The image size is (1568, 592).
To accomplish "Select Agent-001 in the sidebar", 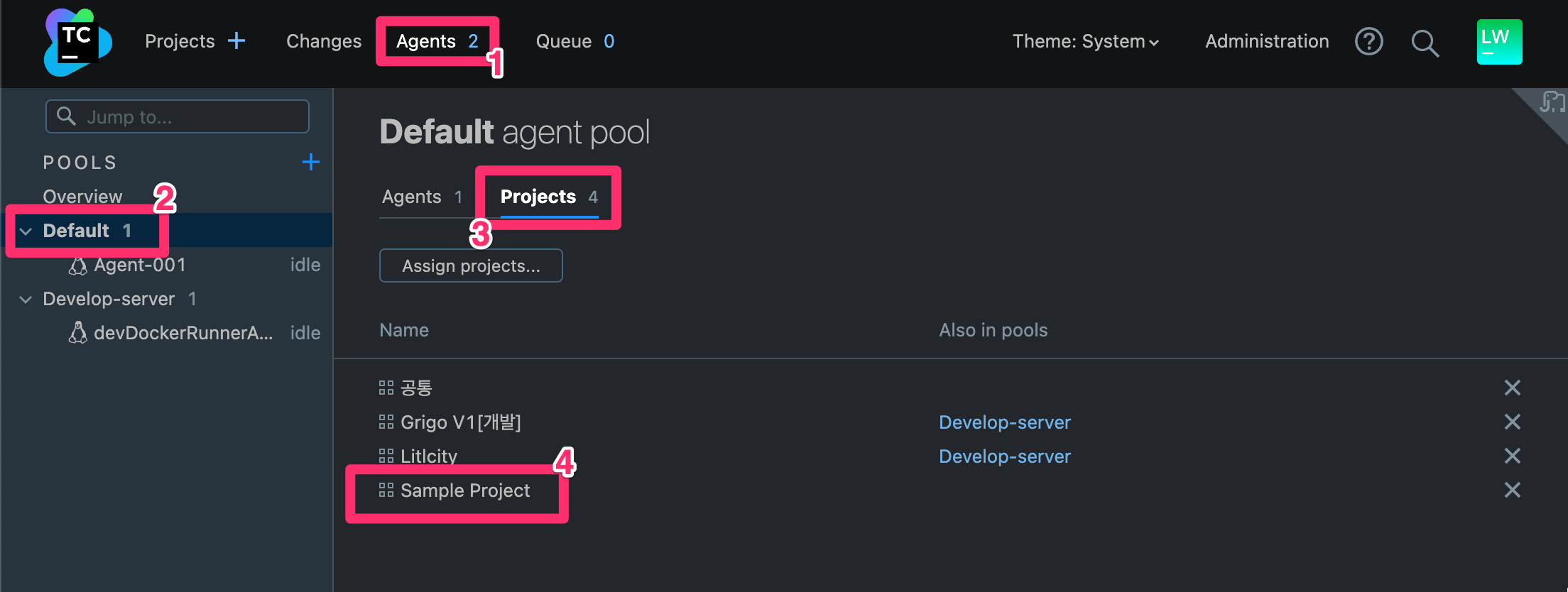I will 140,265.
